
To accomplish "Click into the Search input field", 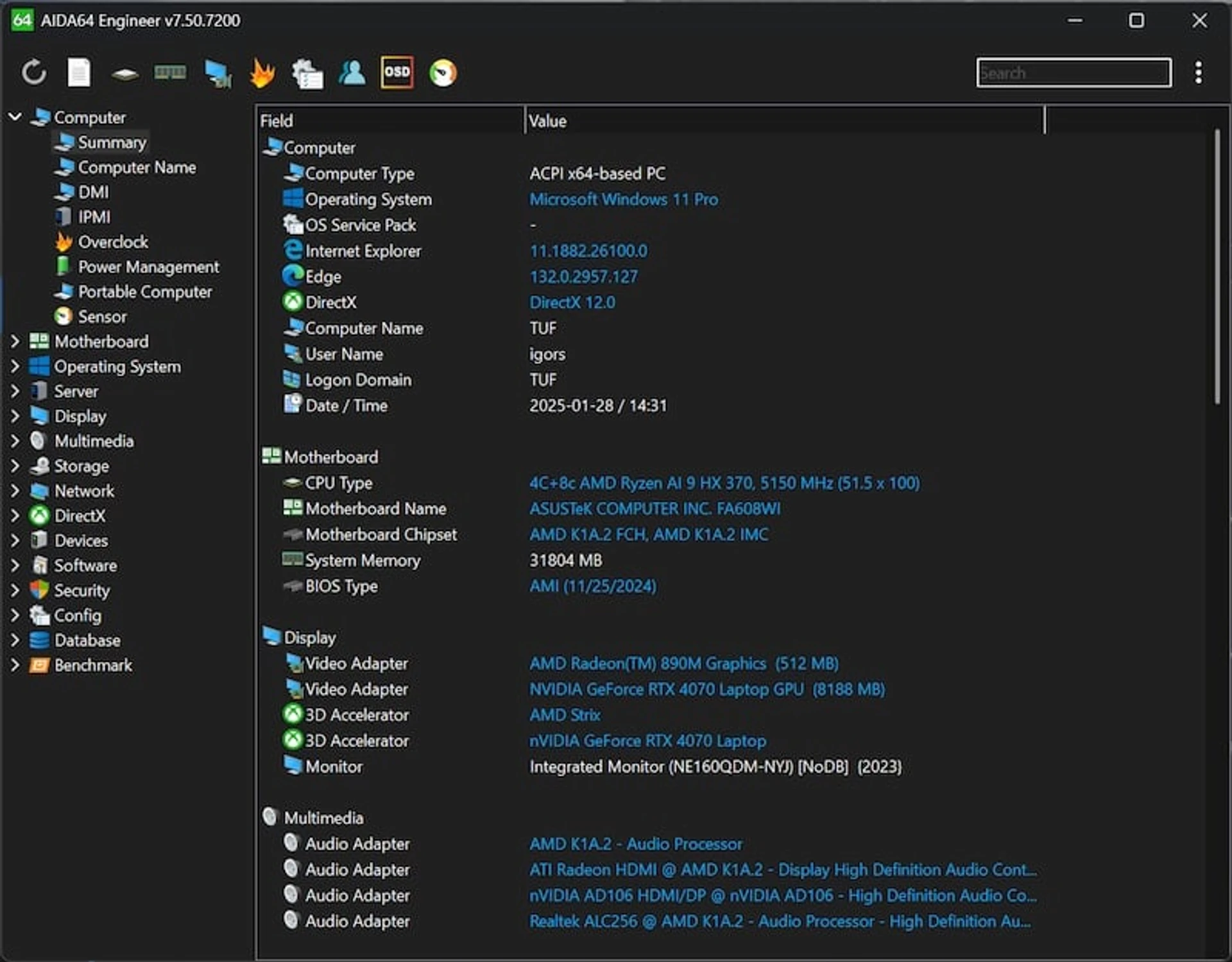I will (x=1074, y=72).
